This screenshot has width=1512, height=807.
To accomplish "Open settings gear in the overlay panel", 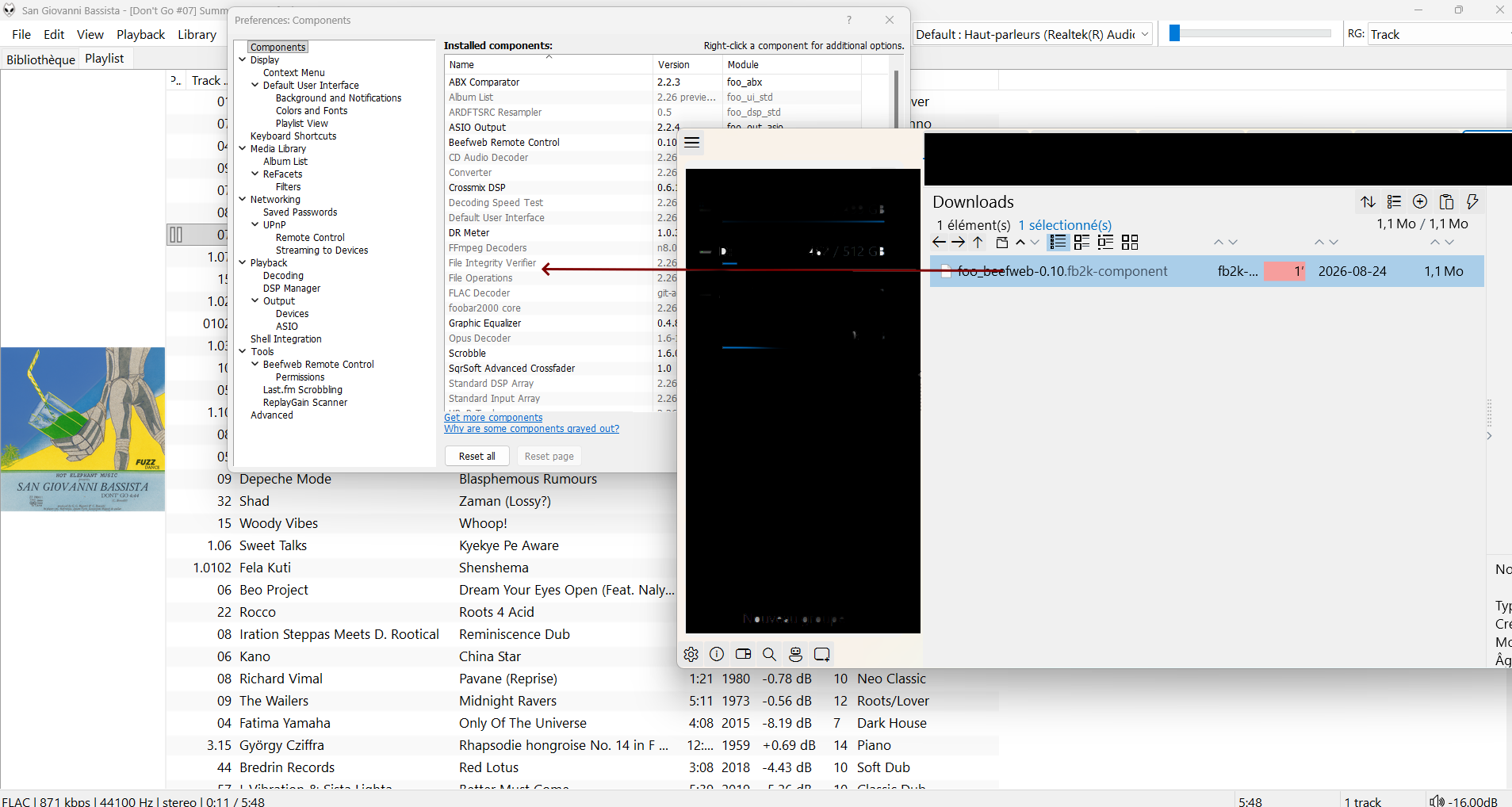I will (691, 654).
